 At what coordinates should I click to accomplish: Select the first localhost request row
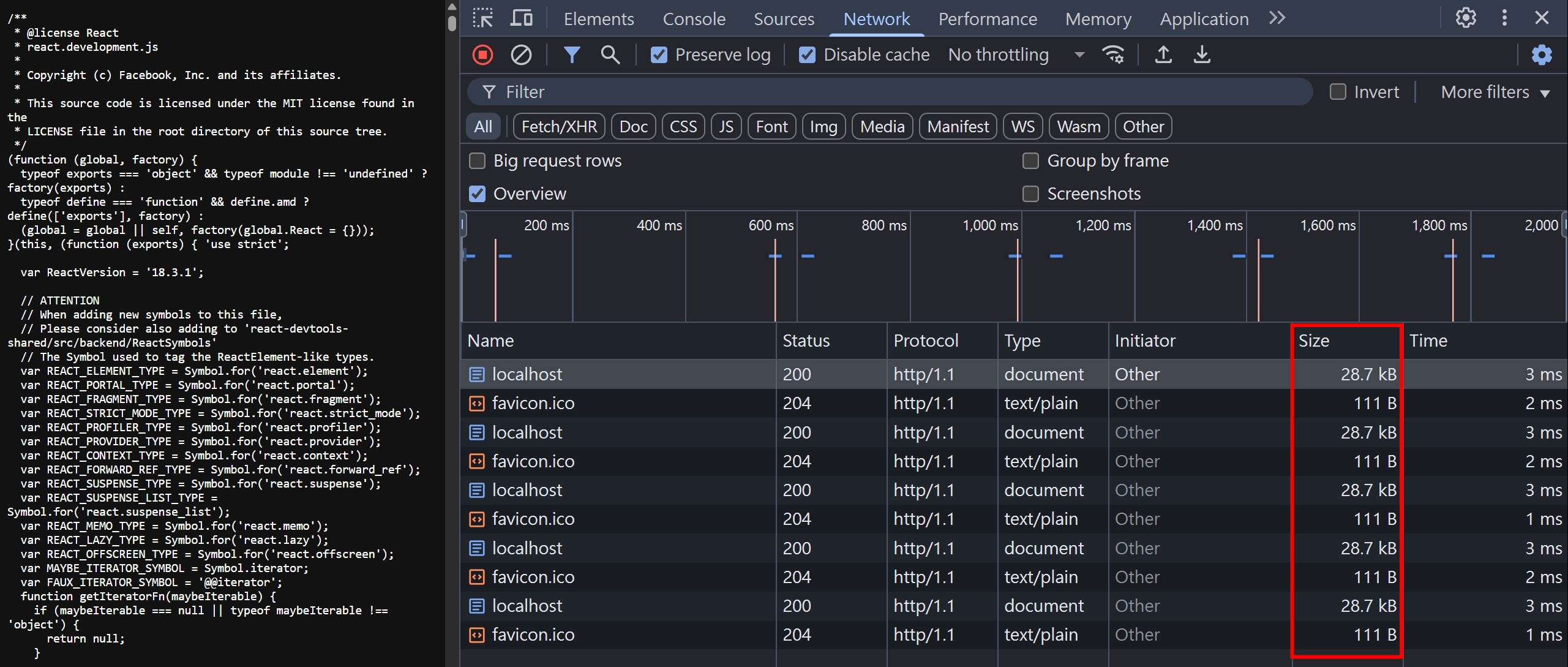coord(1014,374)
